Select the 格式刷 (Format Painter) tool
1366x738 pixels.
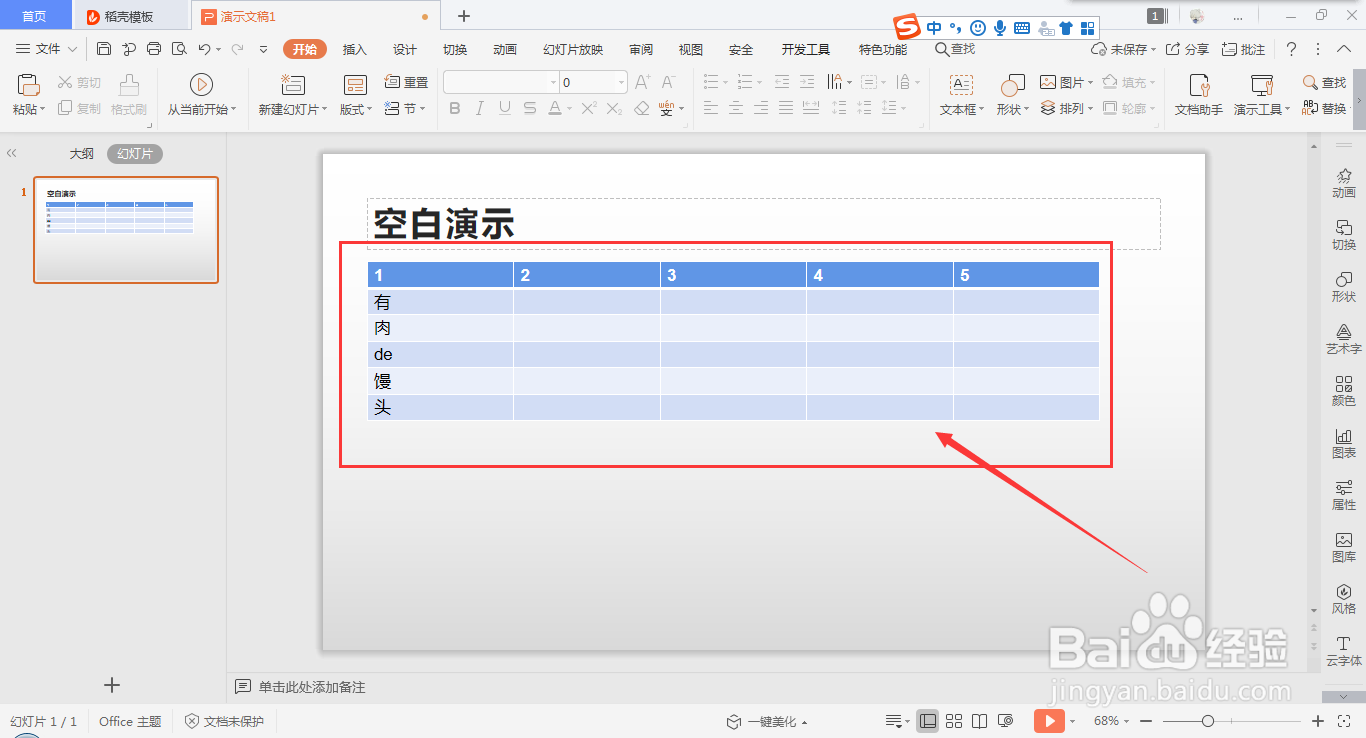(128, 95)
